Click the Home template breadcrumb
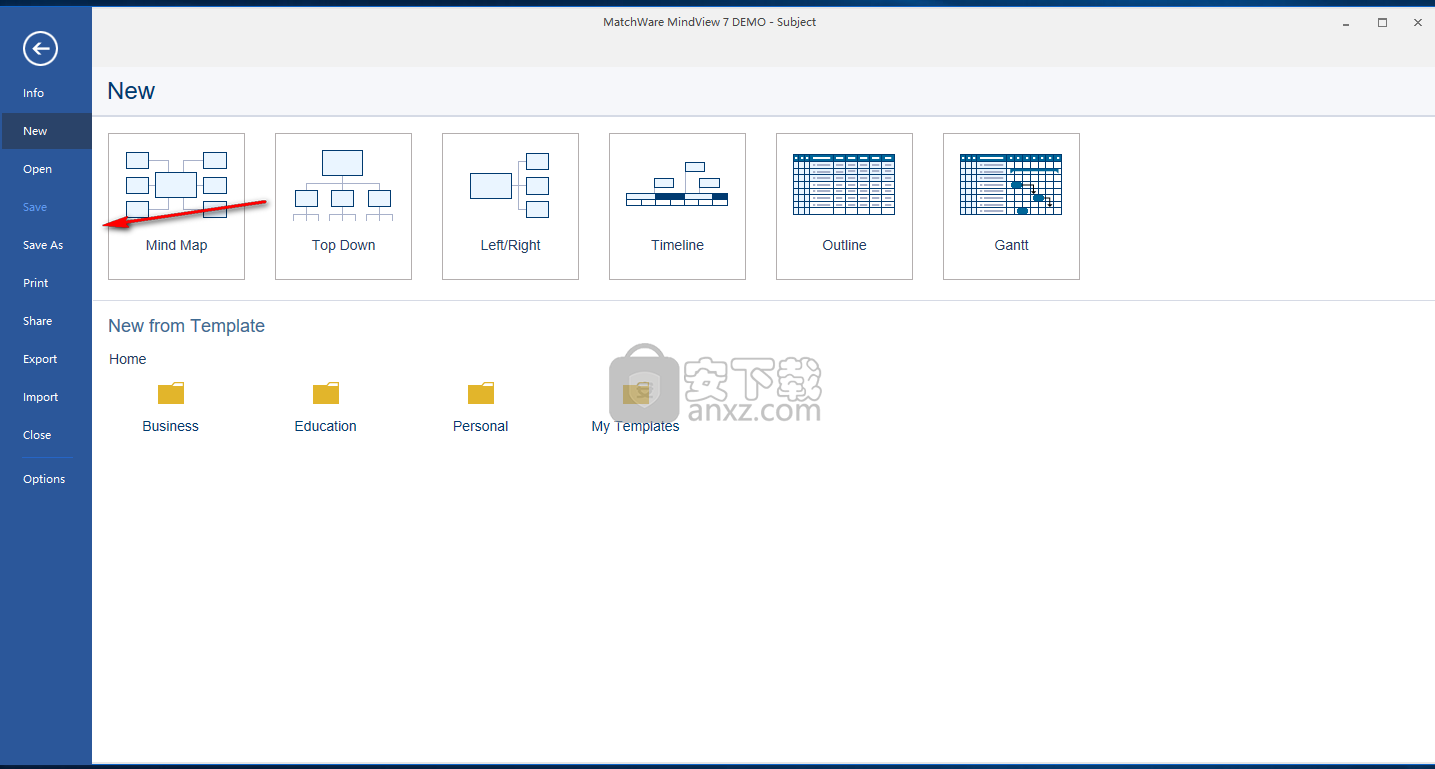1435x769 pixels. (128, 359)
